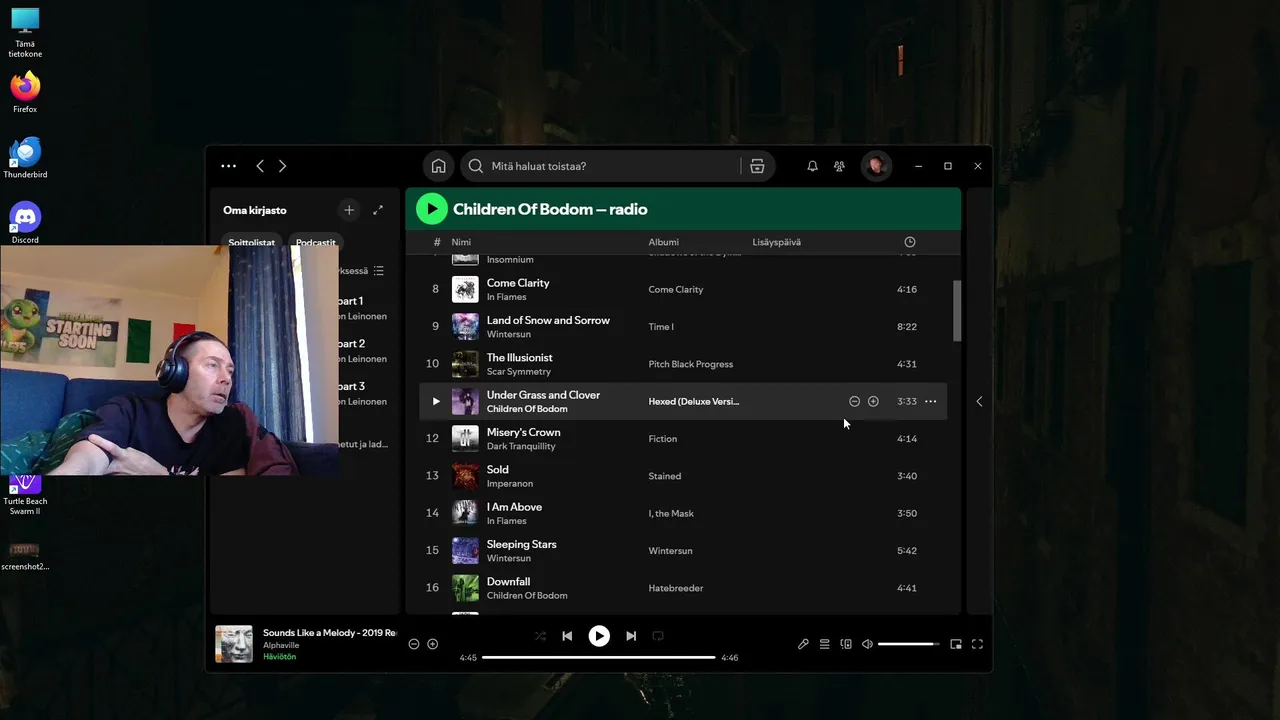Create a new playlist with the plus icon
Image resolution: width=1280 pixels, height=720 pixels.
coord(349,210)
